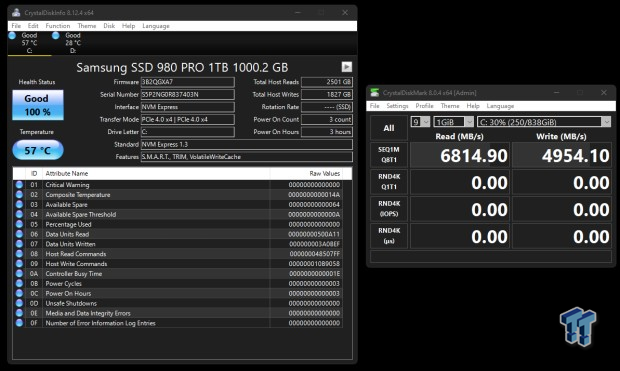Click the Critical Warning status dot

pos(19,185)
